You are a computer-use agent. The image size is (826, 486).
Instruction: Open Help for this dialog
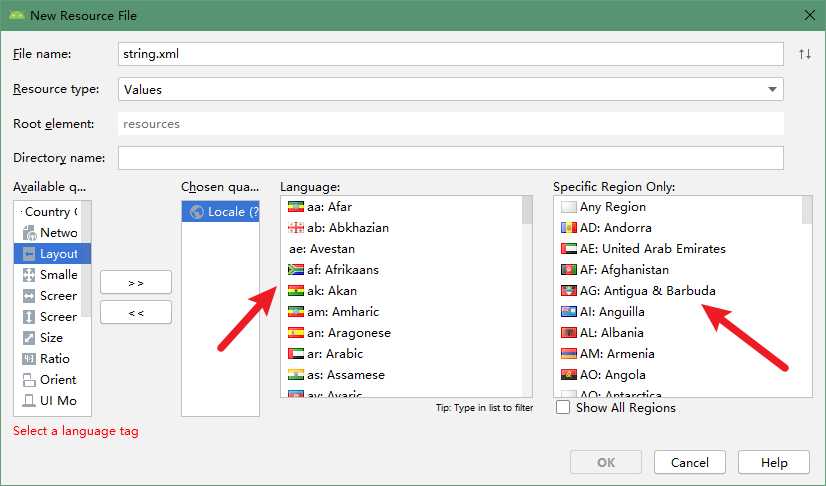[774, 463]
